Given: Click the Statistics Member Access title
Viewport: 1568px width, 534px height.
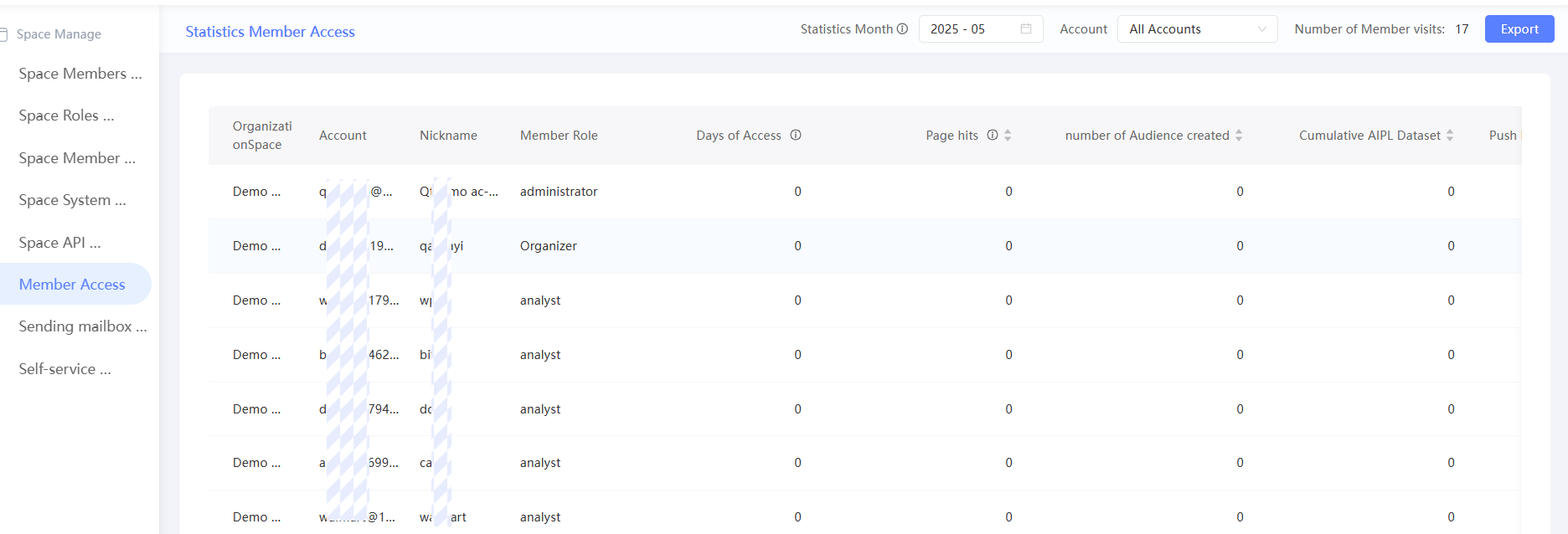Looking at the screenshot, I should pyautogui.click(x=270, y=32).
